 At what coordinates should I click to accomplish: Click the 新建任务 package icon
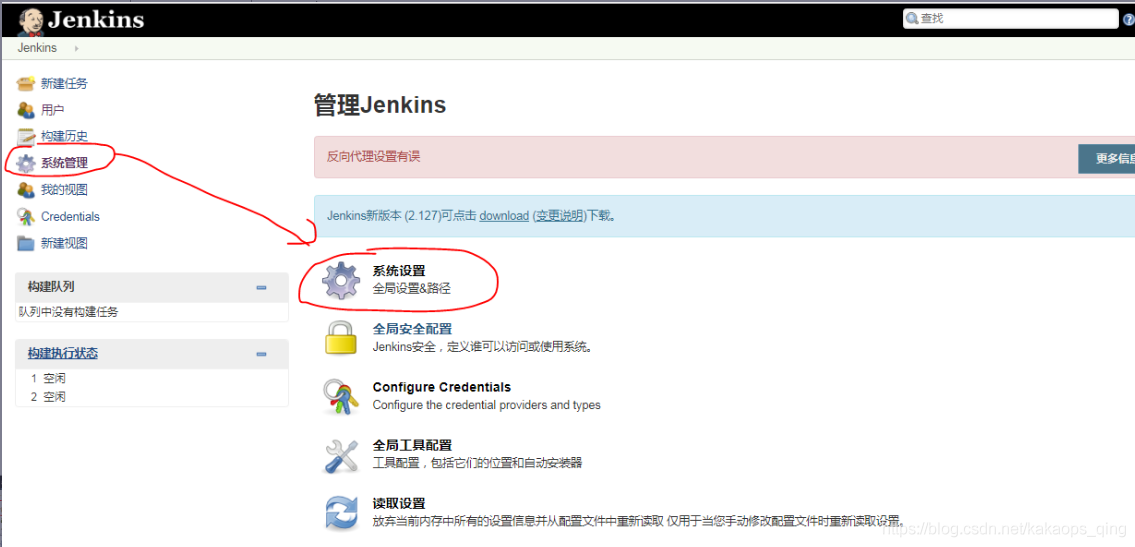coord(26,83)
